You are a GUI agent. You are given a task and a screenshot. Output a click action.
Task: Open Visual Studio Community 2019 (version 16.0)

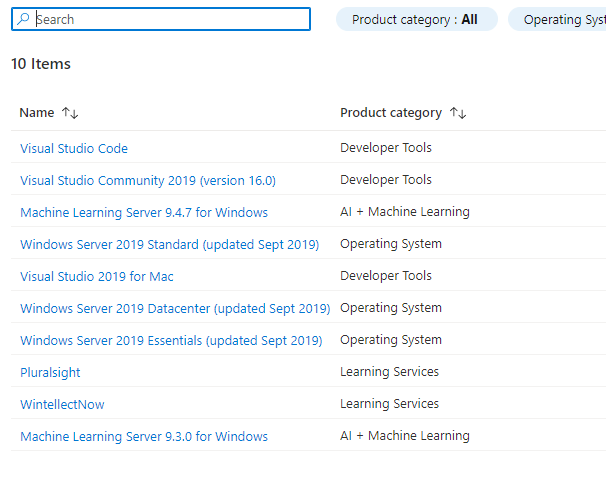148,180
